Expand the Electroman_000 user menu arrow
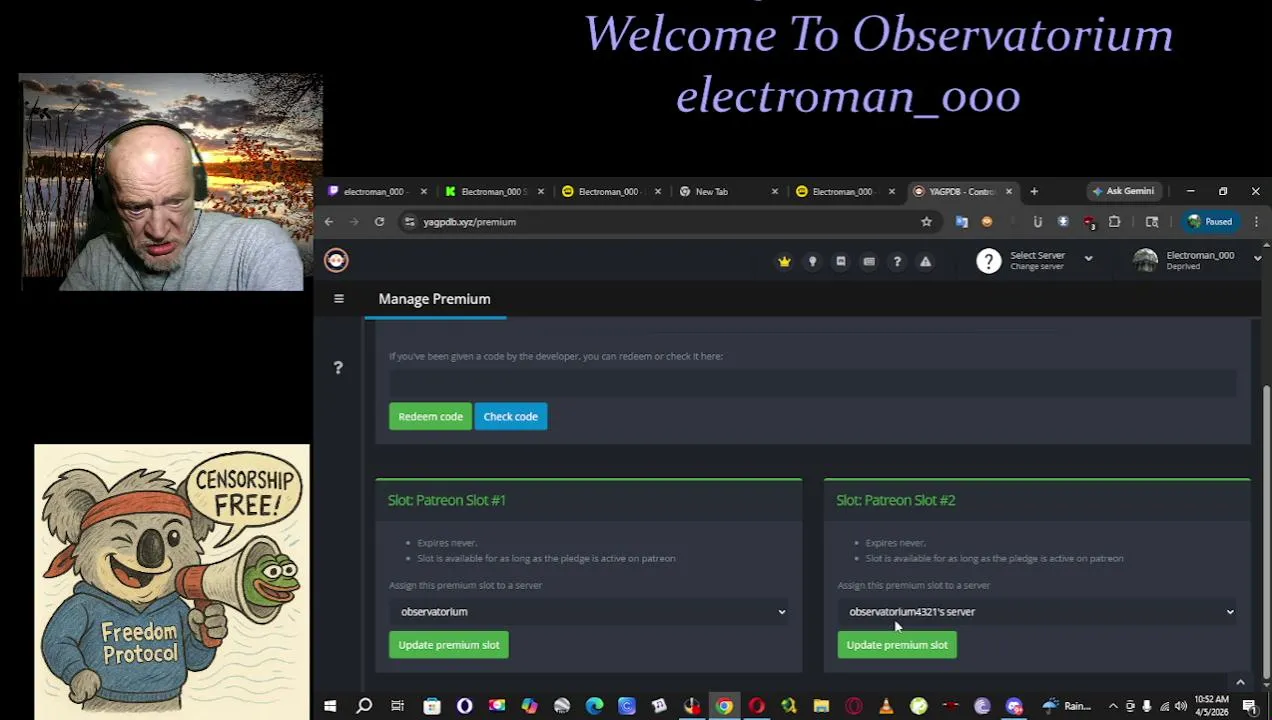 click(1257, 258)
